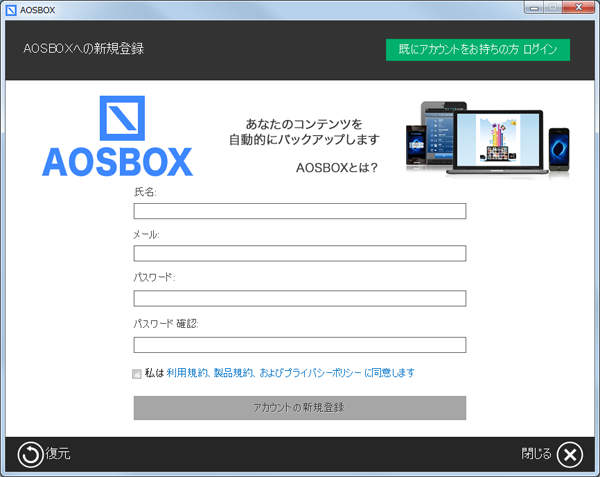Click the AOSBOX blue logo
The image size is (600, 477).
click(117, 136)
